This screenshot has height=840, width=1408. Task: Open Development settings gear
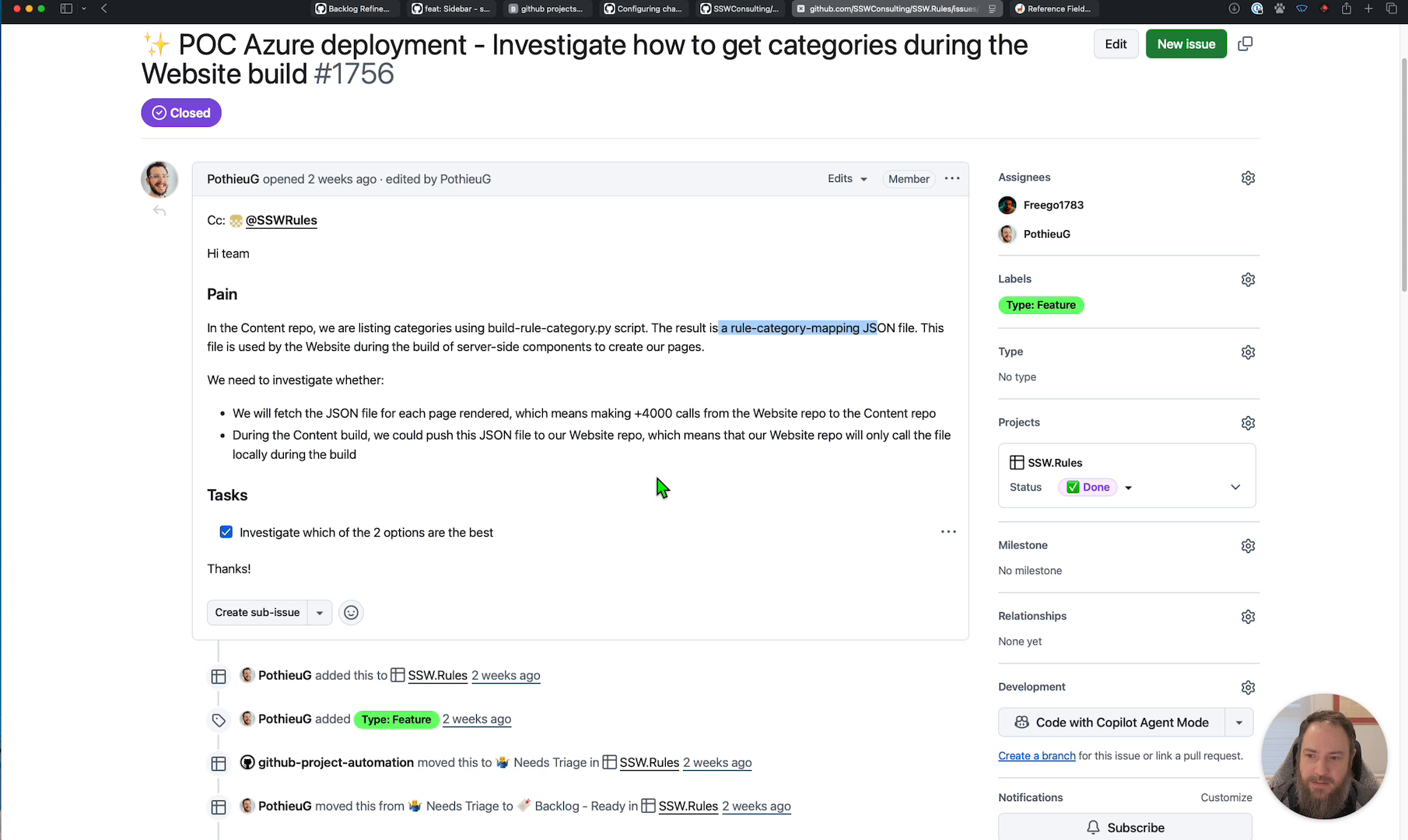pos(1248,688)
